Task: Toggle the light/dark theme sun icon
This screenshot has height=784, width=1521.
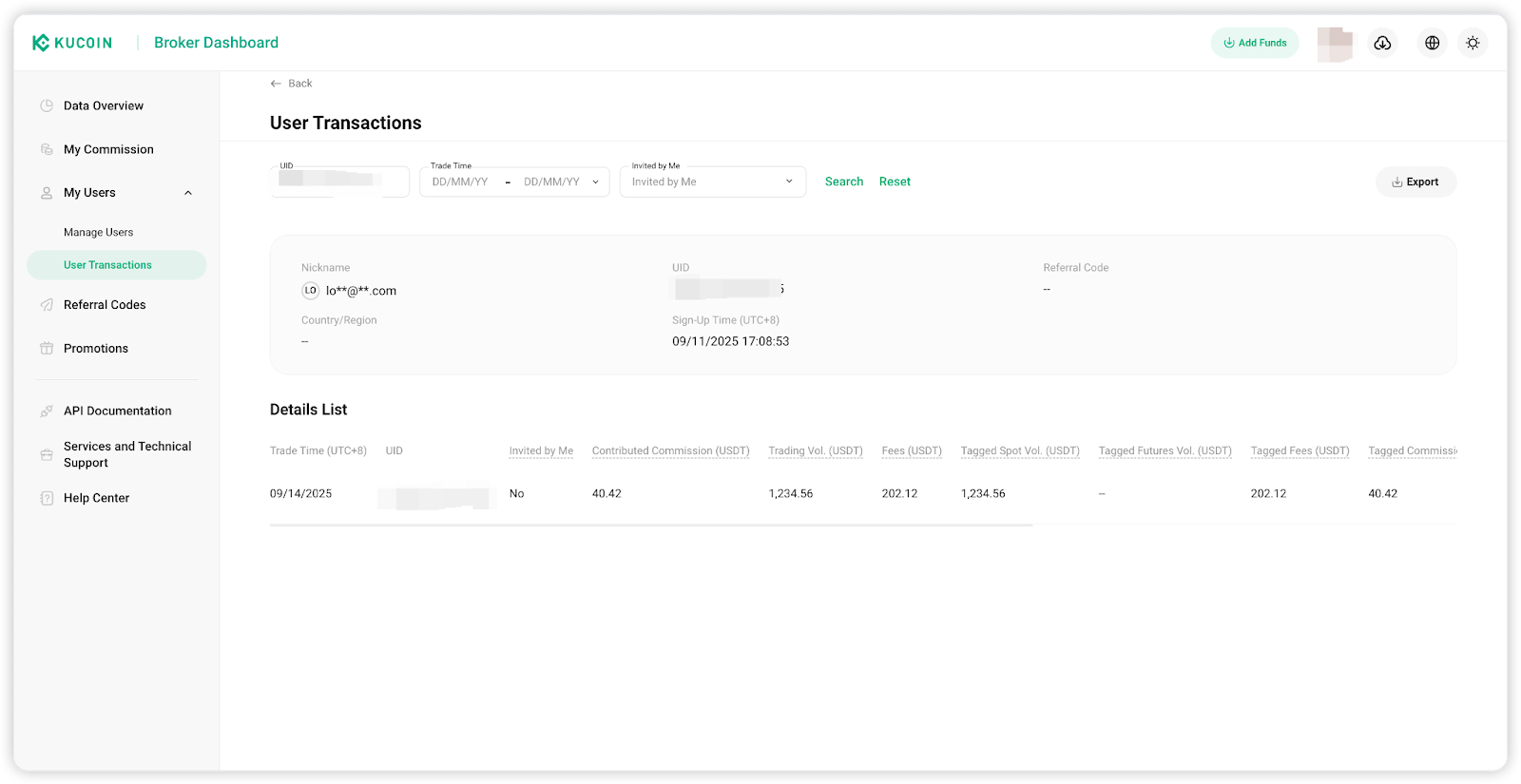Action: coord(1473,43)
